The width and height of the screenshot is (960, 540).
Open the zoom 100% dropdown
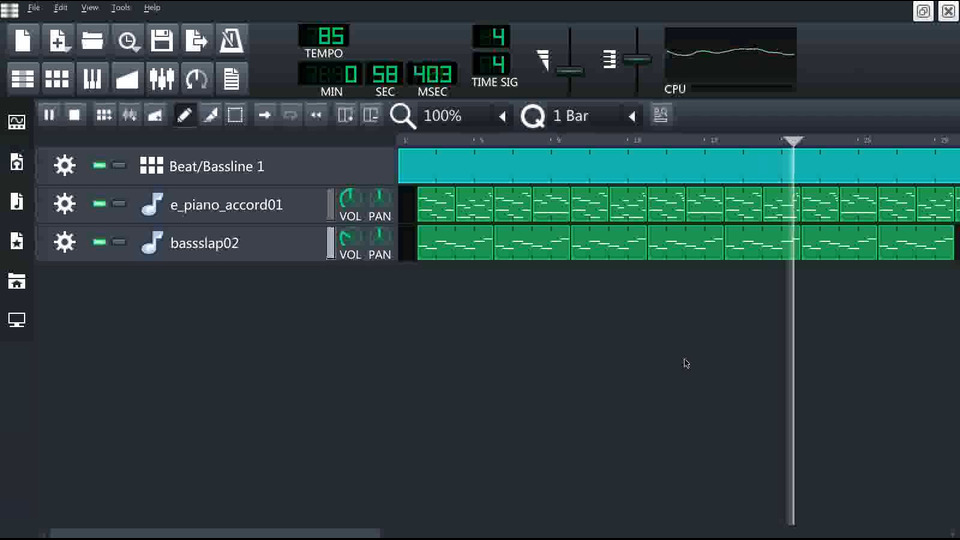(502, 116)
